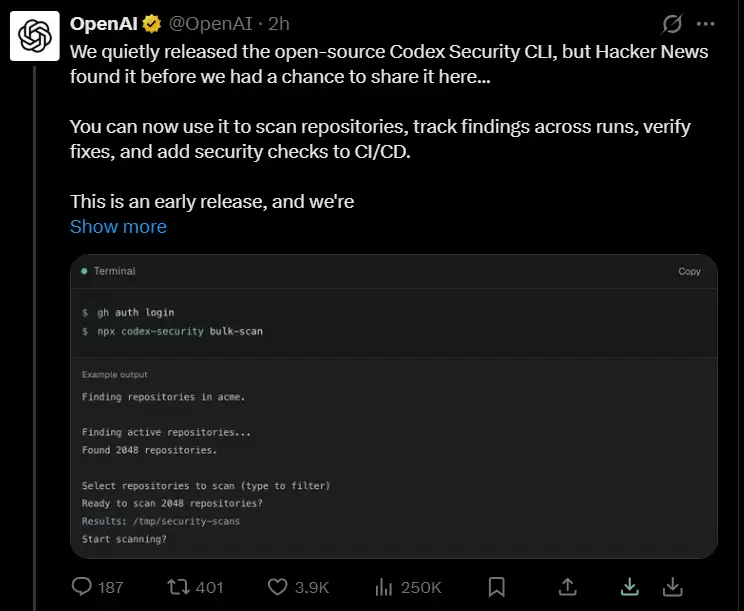Expand the post with Show more
The width and height of the screenshot is (744, 611).
(118, 227)
